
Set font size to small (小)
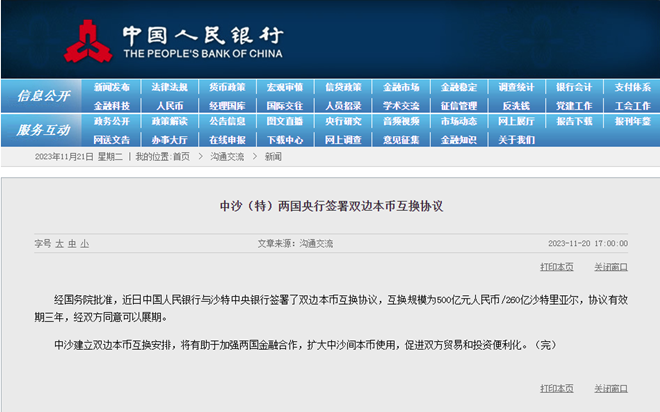(85, 243)
